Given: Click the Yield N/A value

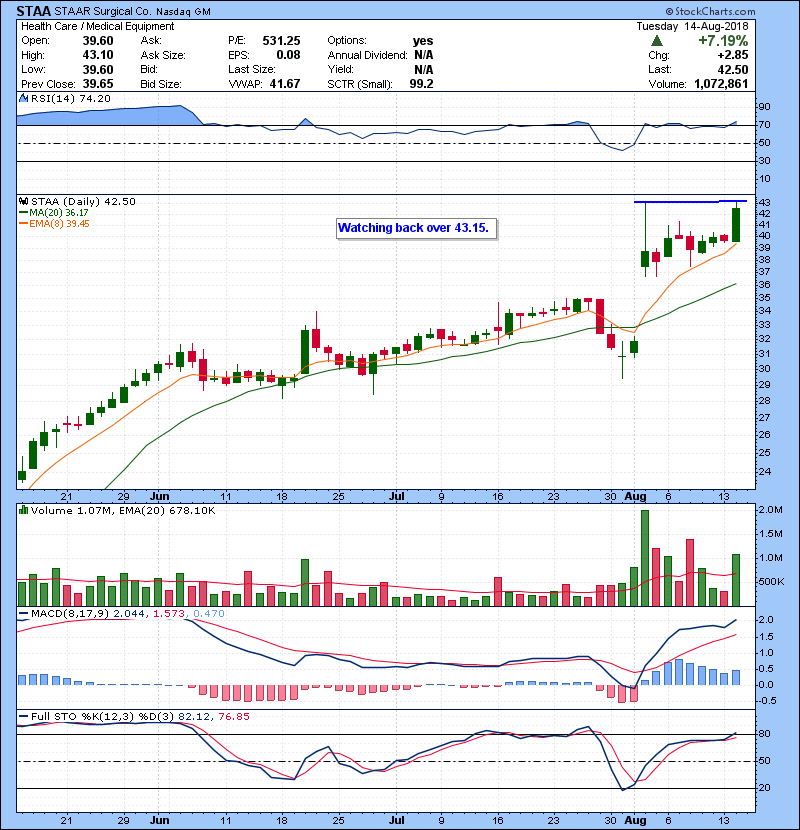Looking at the screenshot, I should [x=424, y=70].
